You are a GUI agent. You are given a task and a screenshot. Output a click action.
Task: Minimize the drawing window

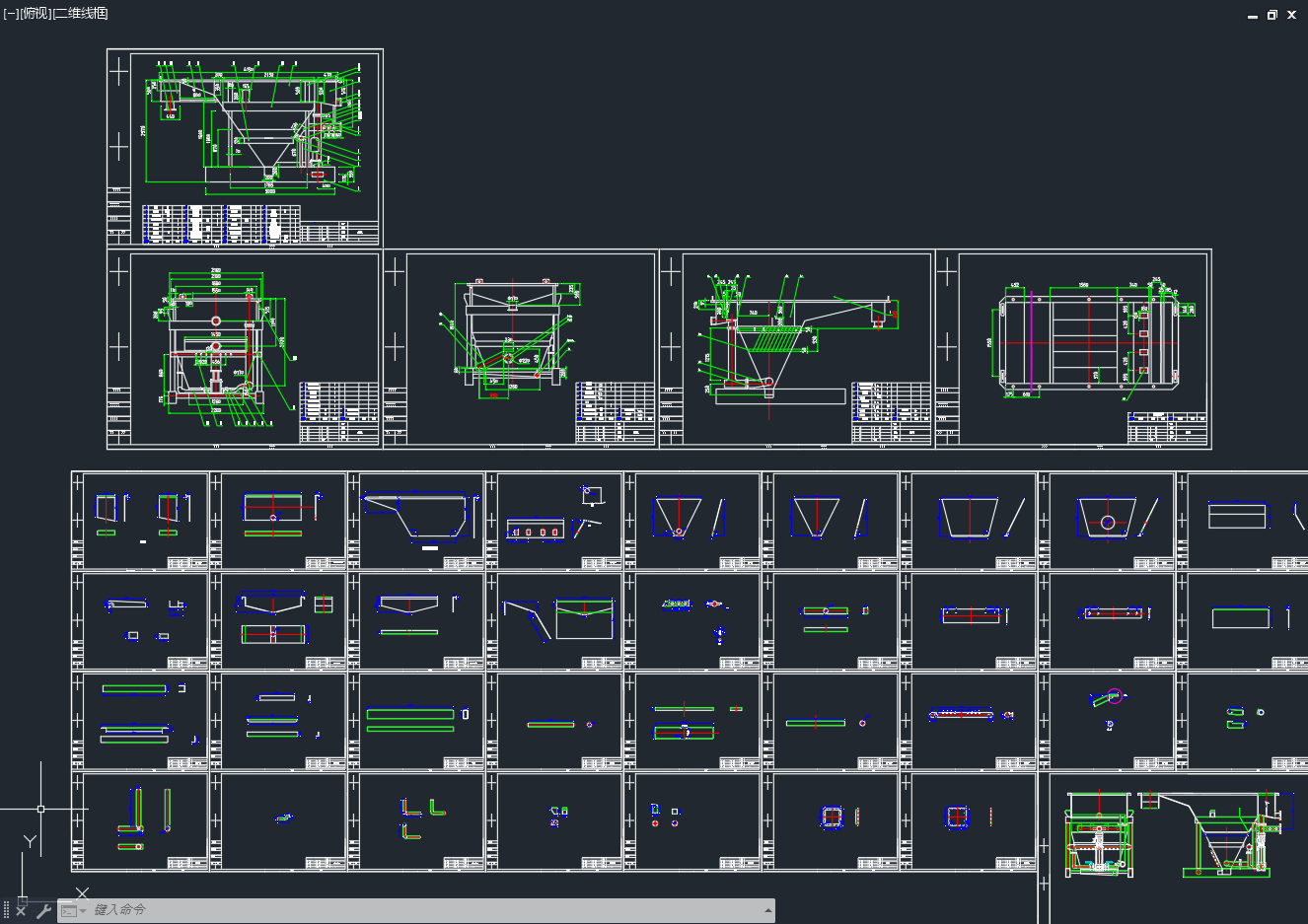tap(1253, 15)
